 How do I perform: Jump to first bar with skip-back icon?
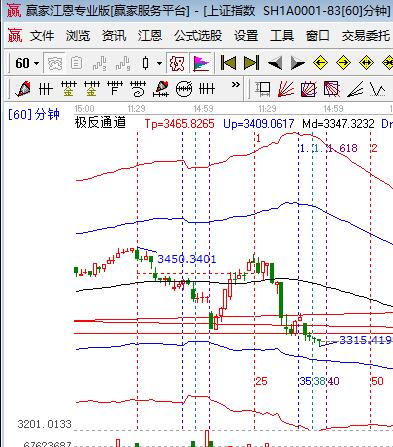point(228,63)
